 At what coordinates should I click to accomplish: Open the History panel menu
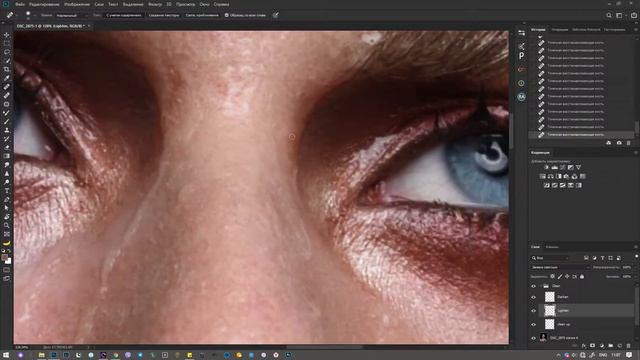pyautogui.click(x=636, y=29)
